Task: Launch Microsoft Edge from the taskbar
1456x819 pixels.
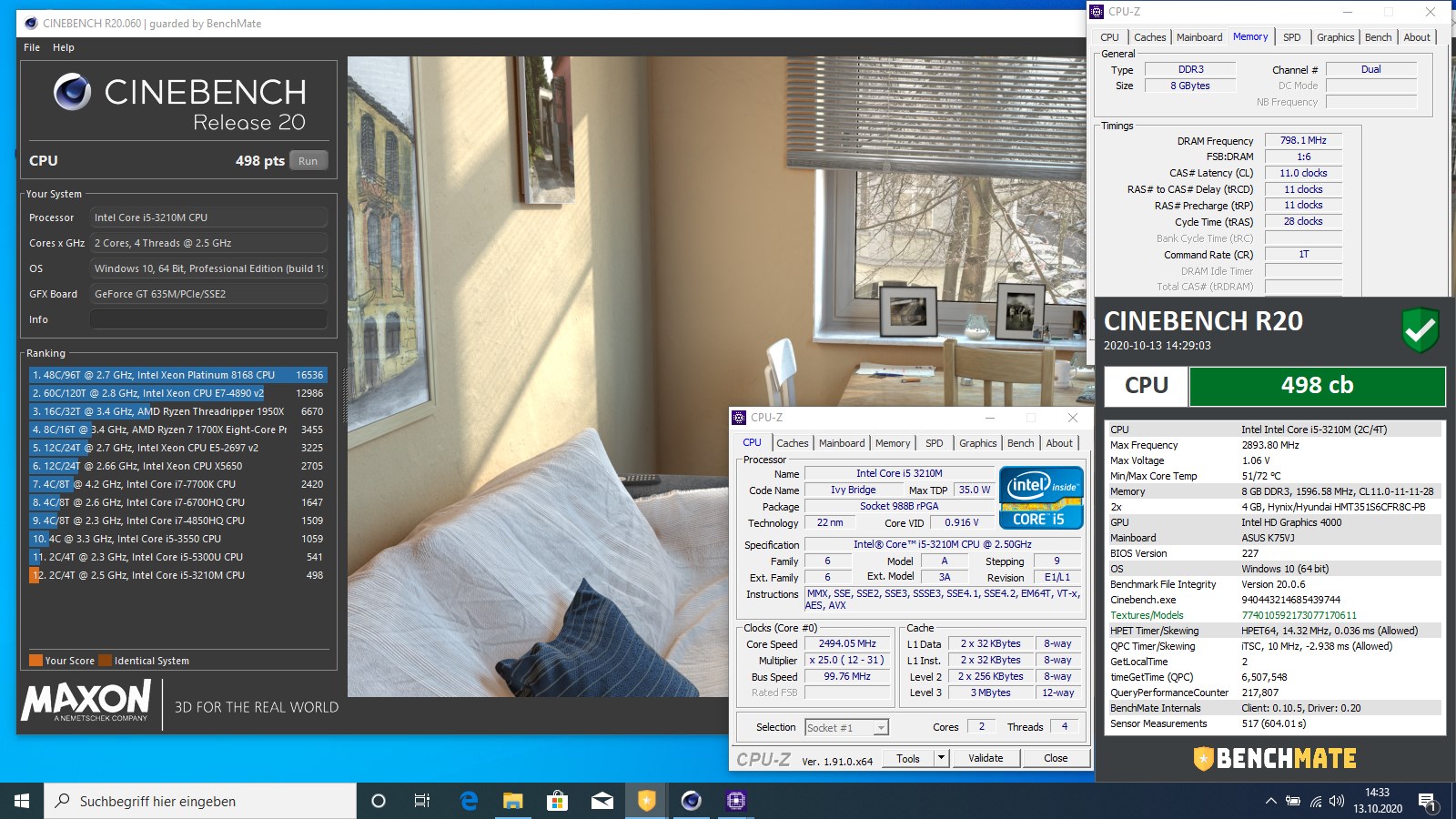Action: pos(469,801)
